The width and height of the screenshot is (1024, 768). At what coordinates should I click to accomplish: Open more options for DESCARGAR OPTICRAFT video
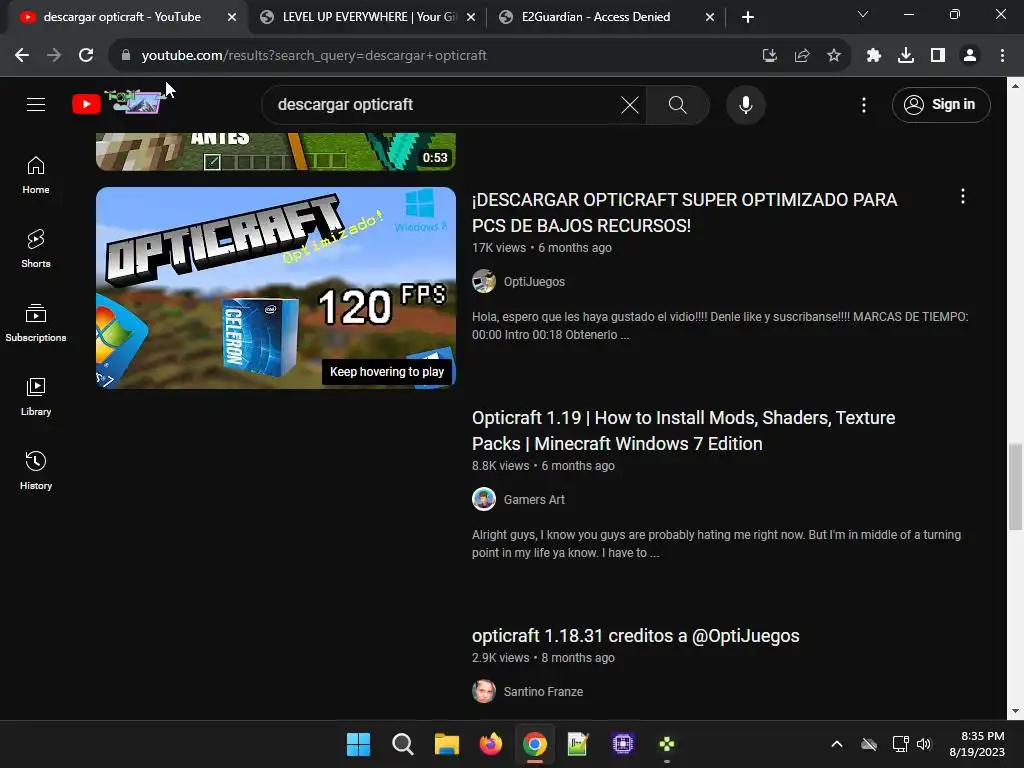[962, 197]
